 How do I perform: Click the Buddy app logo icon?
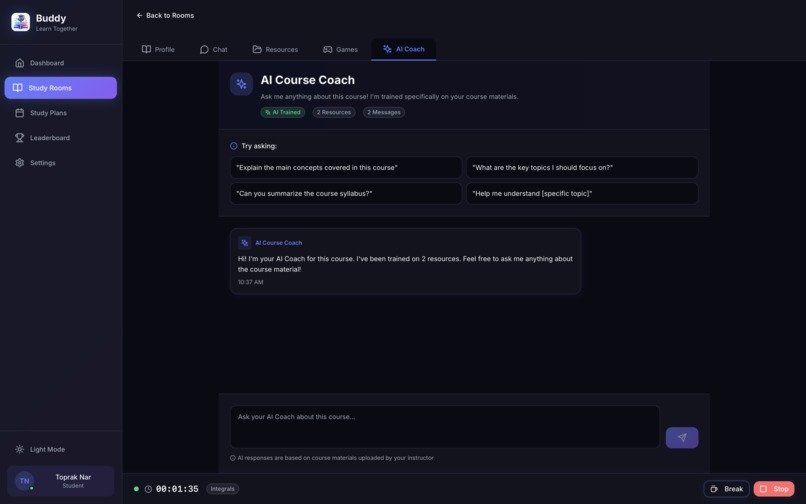(21, 22)
